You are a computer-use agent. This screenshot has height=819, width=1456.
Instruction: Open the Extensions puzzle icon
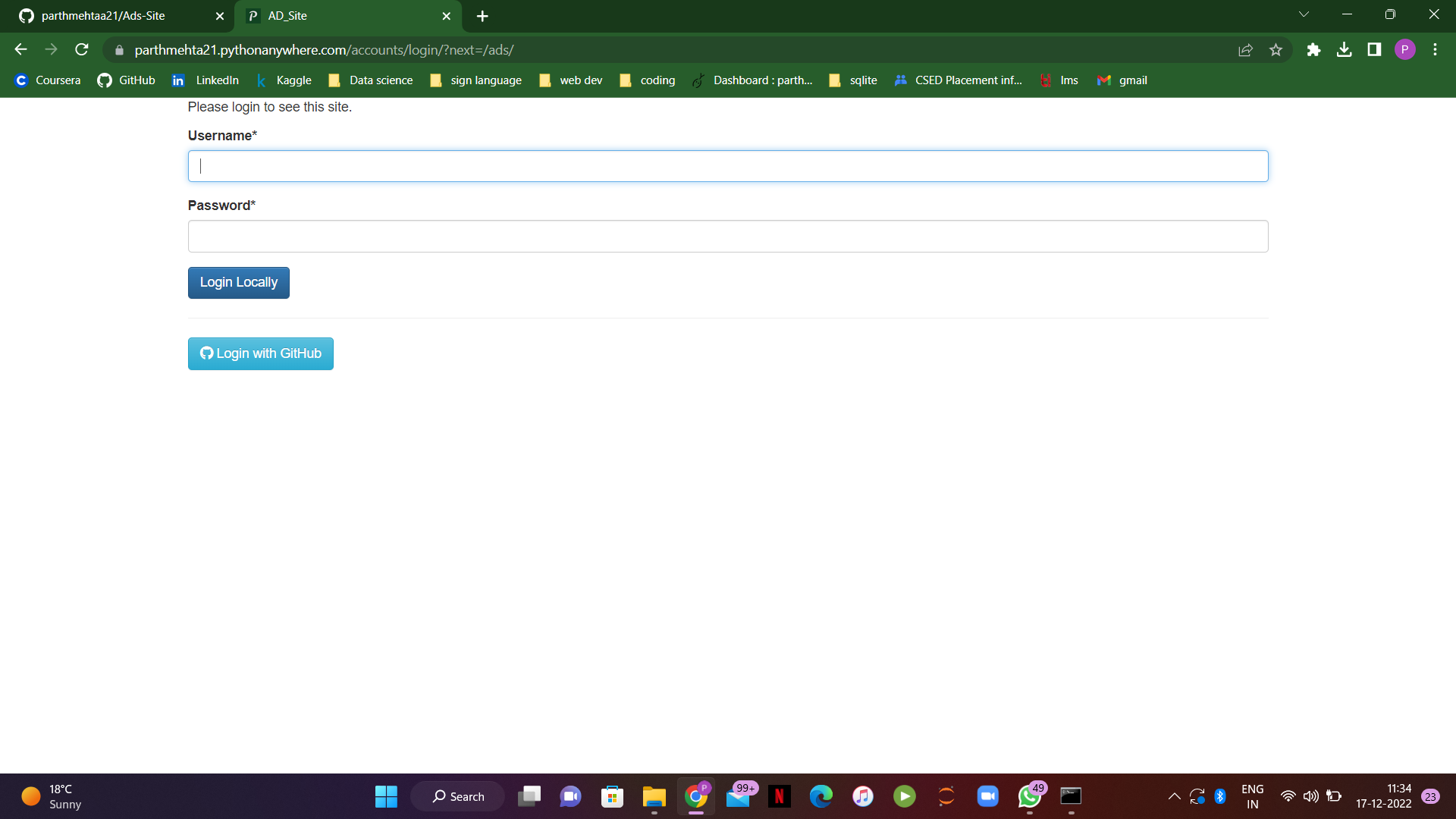coord(1313,50)
